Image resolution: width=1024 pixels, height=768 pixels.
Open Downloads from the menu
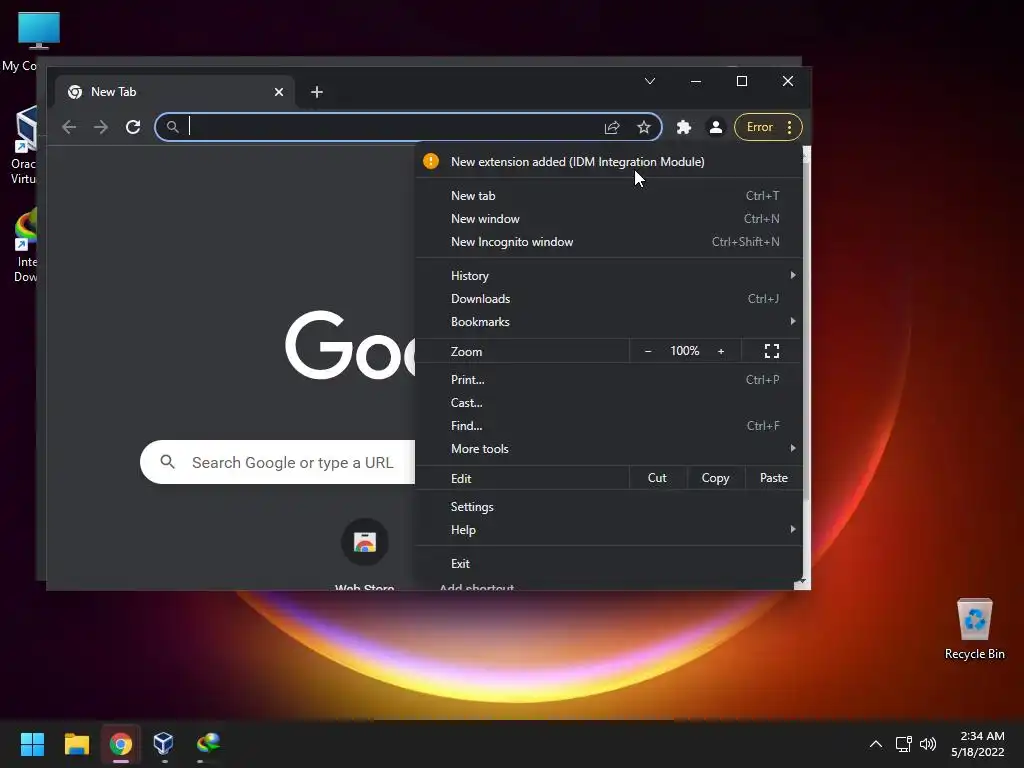coord(608,298)
